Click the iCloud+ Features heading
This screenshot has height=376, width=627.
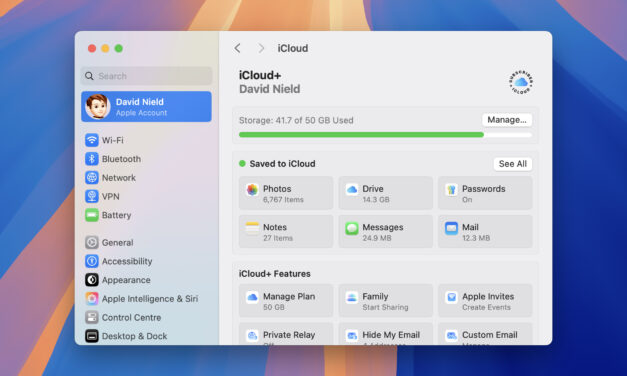[274, 274]
